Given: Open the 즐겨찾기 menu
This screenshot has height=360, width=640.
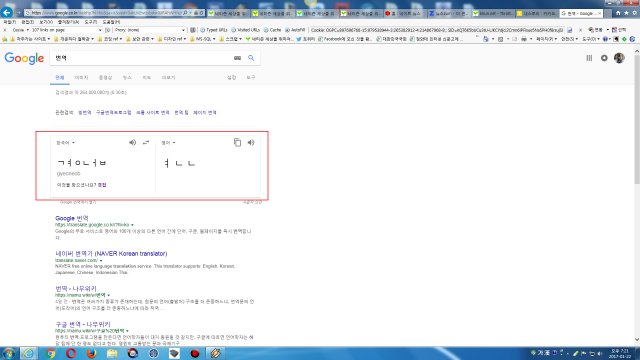Looking at the screenshot, I should (x=68, y=22).
